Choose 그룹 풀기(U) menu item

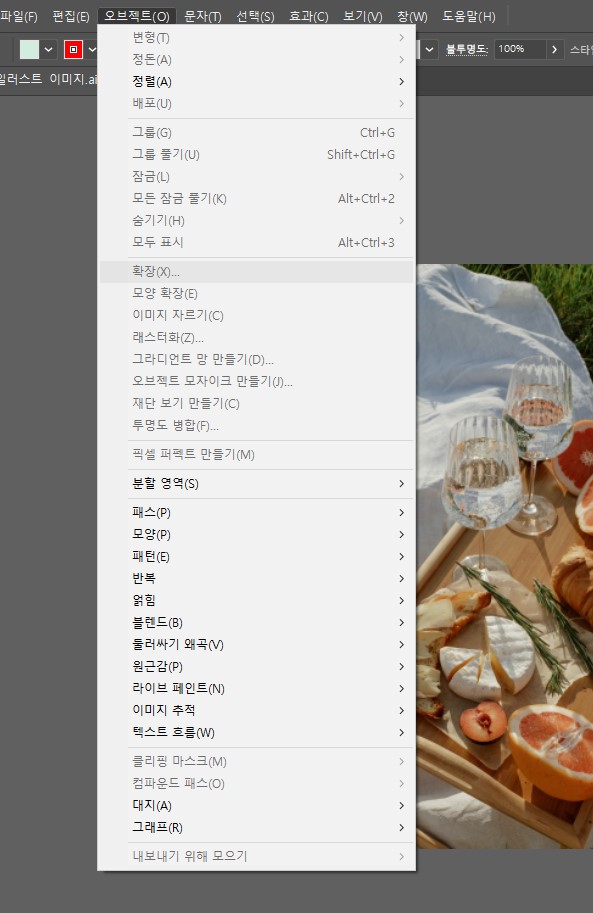point(256,155)
